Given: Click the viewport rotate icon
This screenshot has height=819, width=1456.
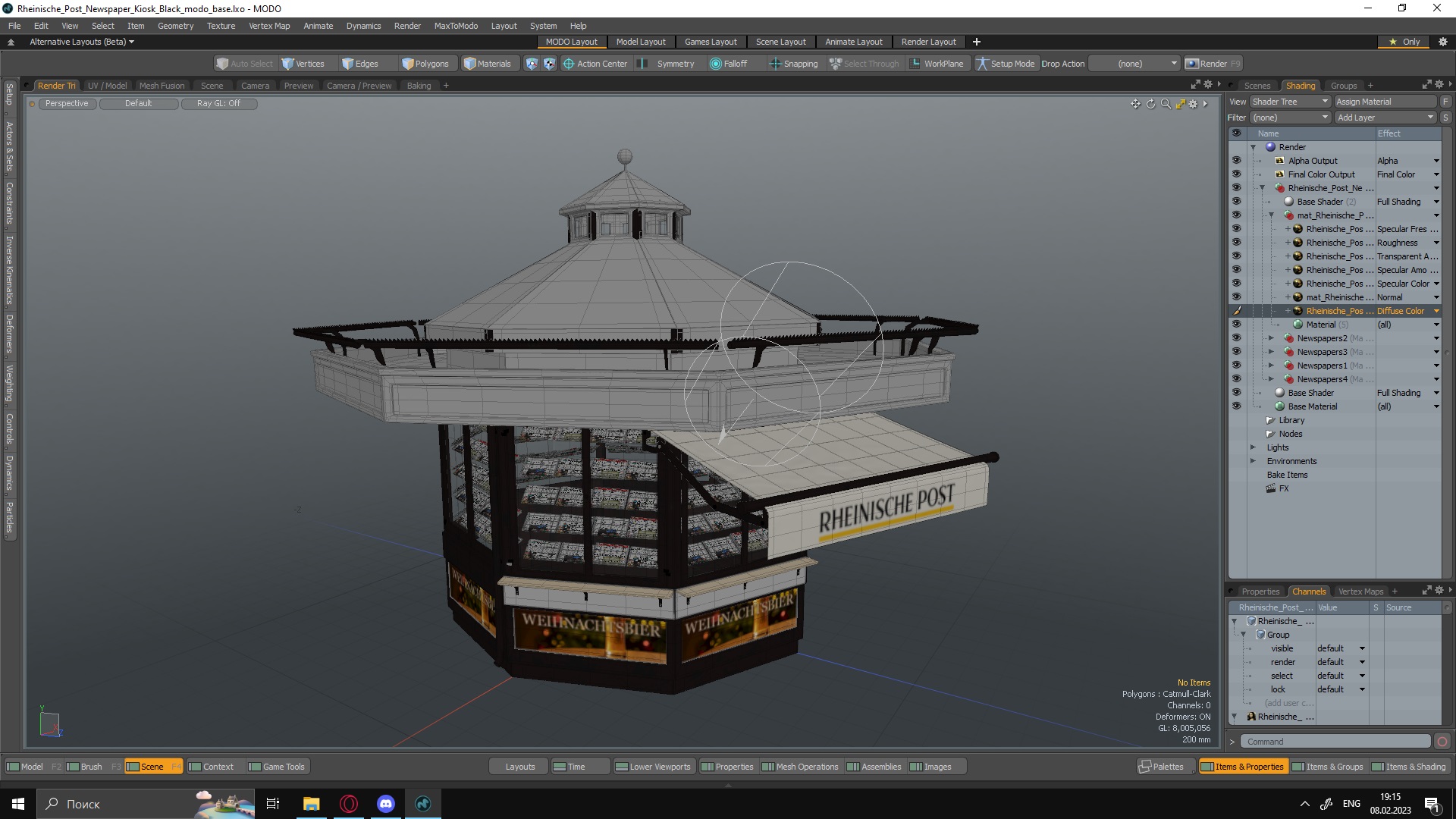Looking at the screenshot, I should (x=1150, y=104).
